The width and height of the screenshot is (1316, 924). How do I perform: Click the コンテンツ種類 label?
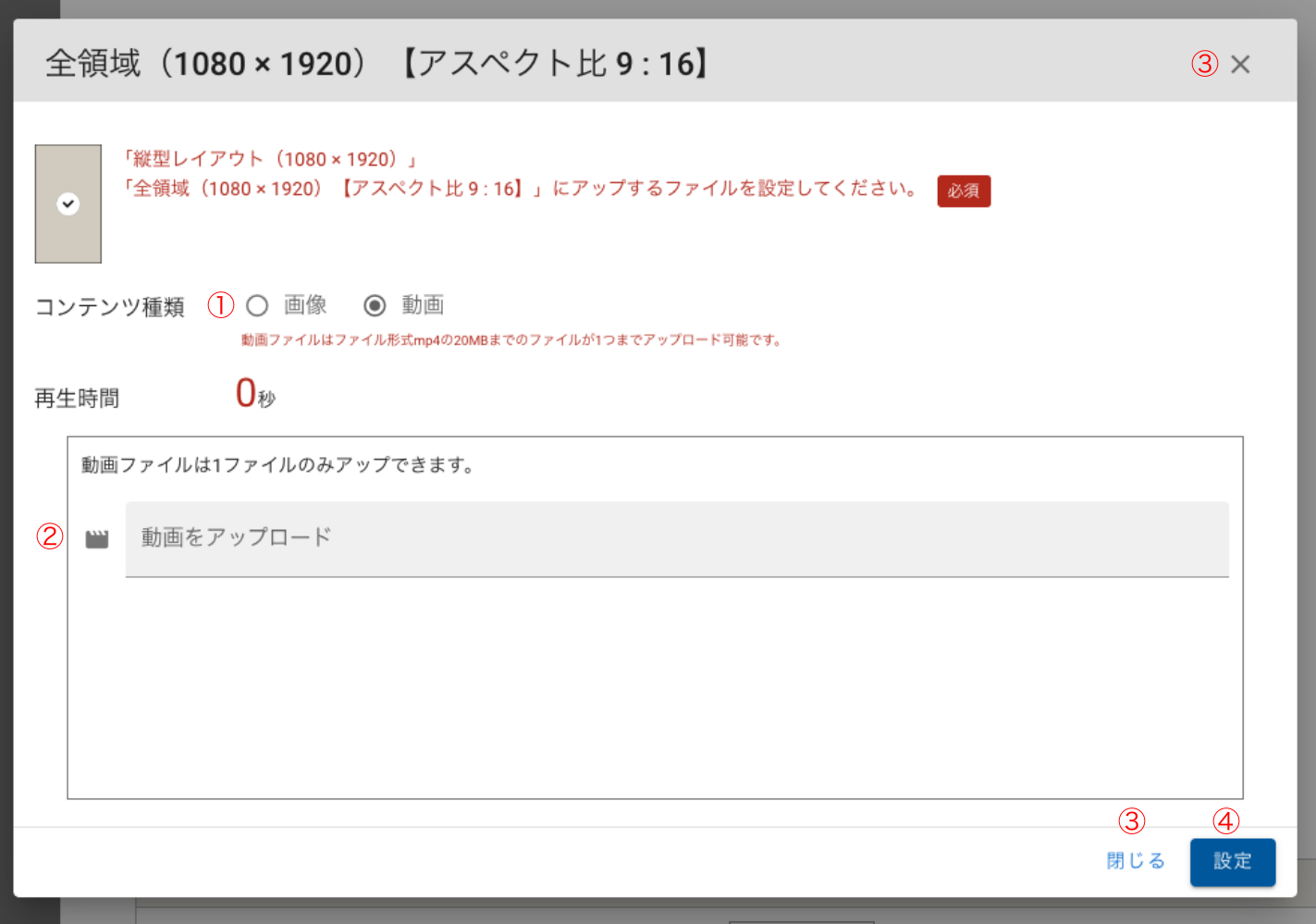point(110,307)
